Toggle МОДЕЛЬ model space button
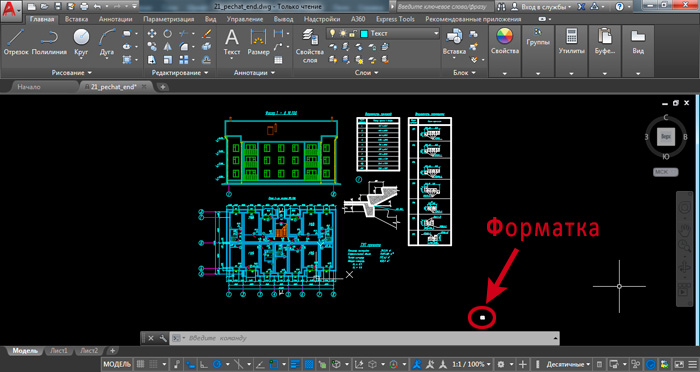Screen dimensions: 700x372 tap(117, 364)
